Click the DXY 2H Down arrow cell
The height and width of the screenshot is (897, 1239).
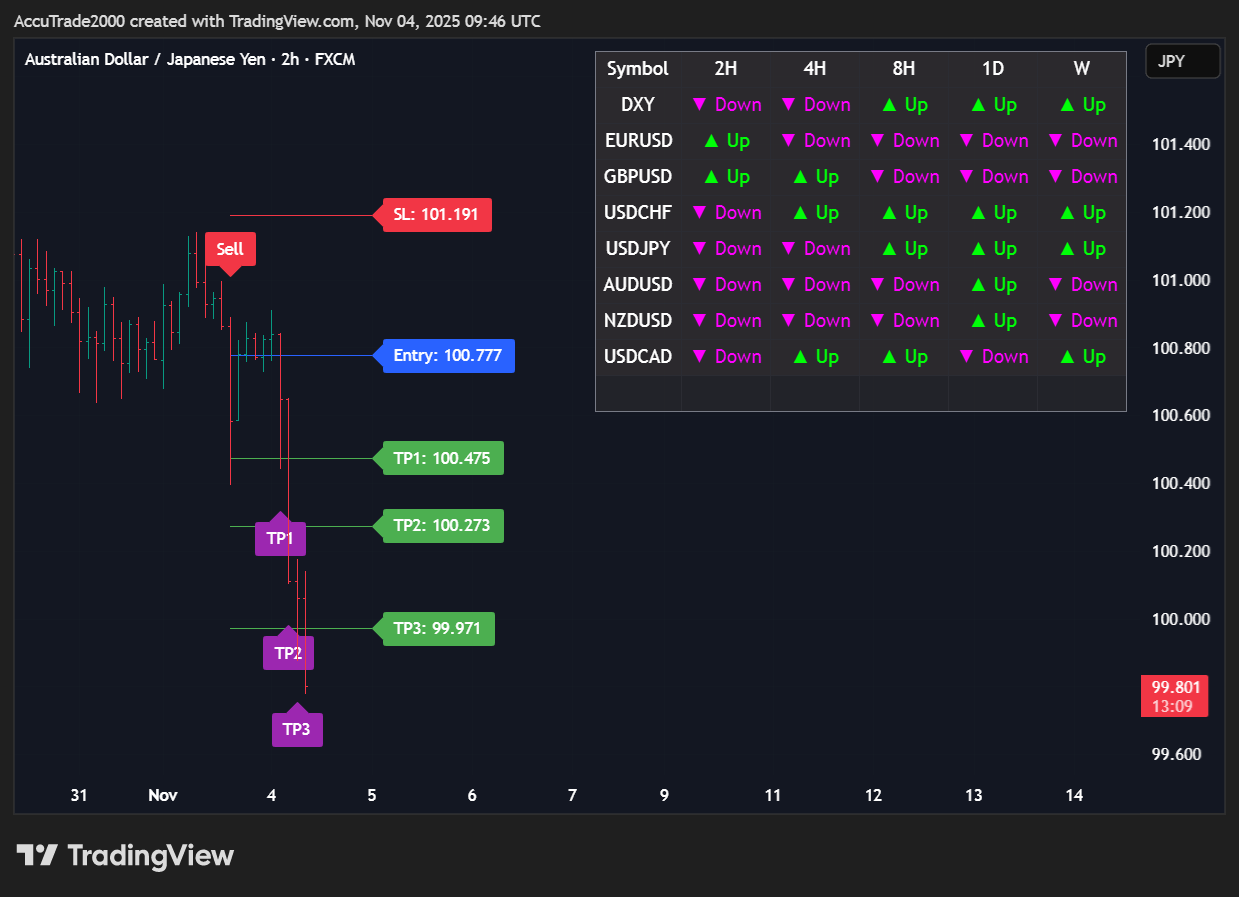727,105
